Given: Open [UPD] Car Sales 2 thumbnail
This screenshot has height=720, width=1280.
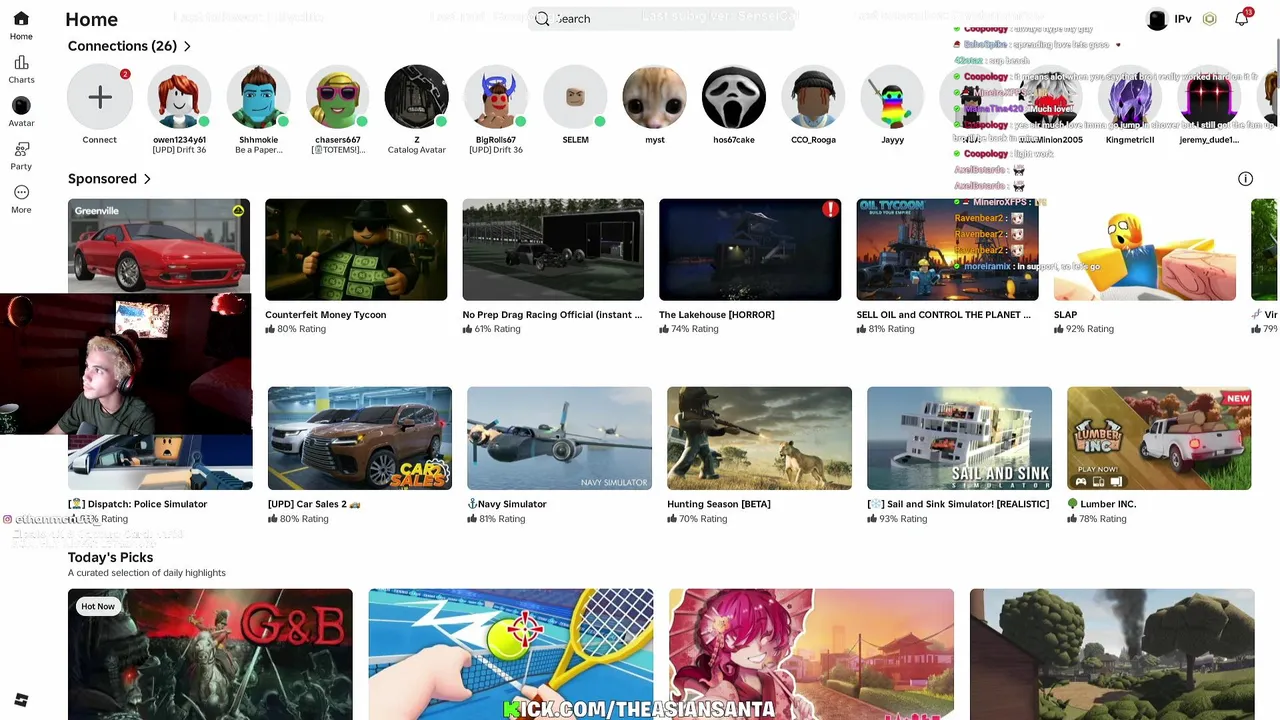Looking at the screenshot, I should [x=360, y=438].
